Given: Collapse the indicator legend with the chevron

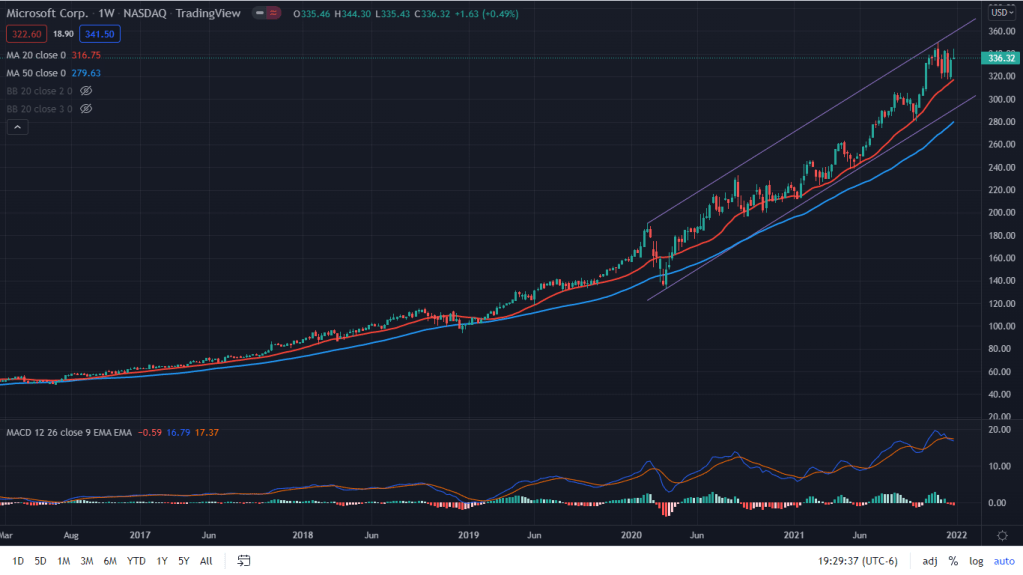Looking at the screenshot, I should 16,127.
